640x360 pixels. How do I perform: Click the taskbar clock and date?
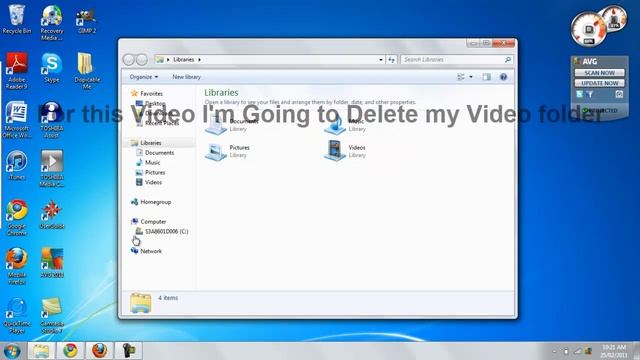(614, 351)
